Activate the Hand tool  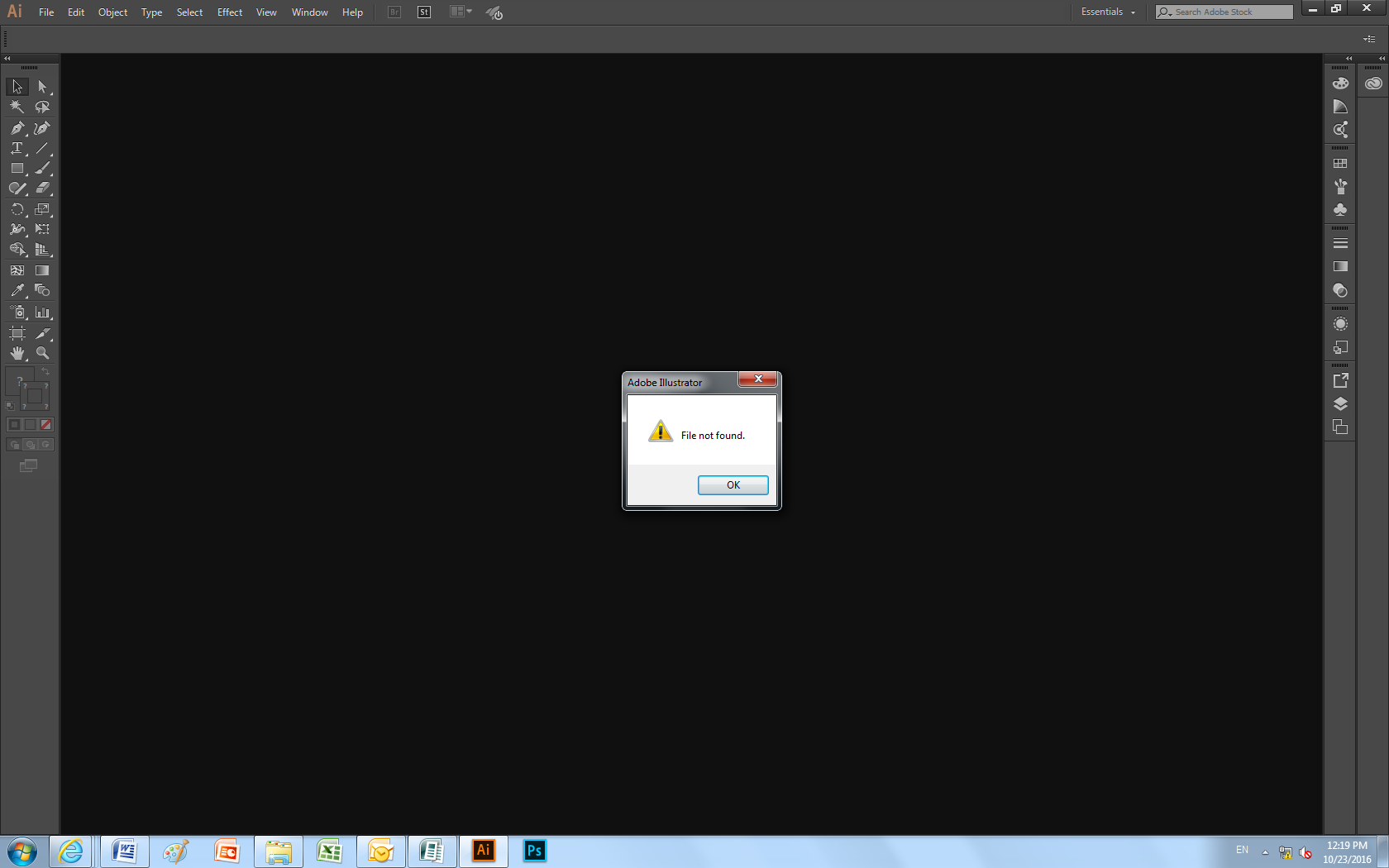tap(17, 353)
